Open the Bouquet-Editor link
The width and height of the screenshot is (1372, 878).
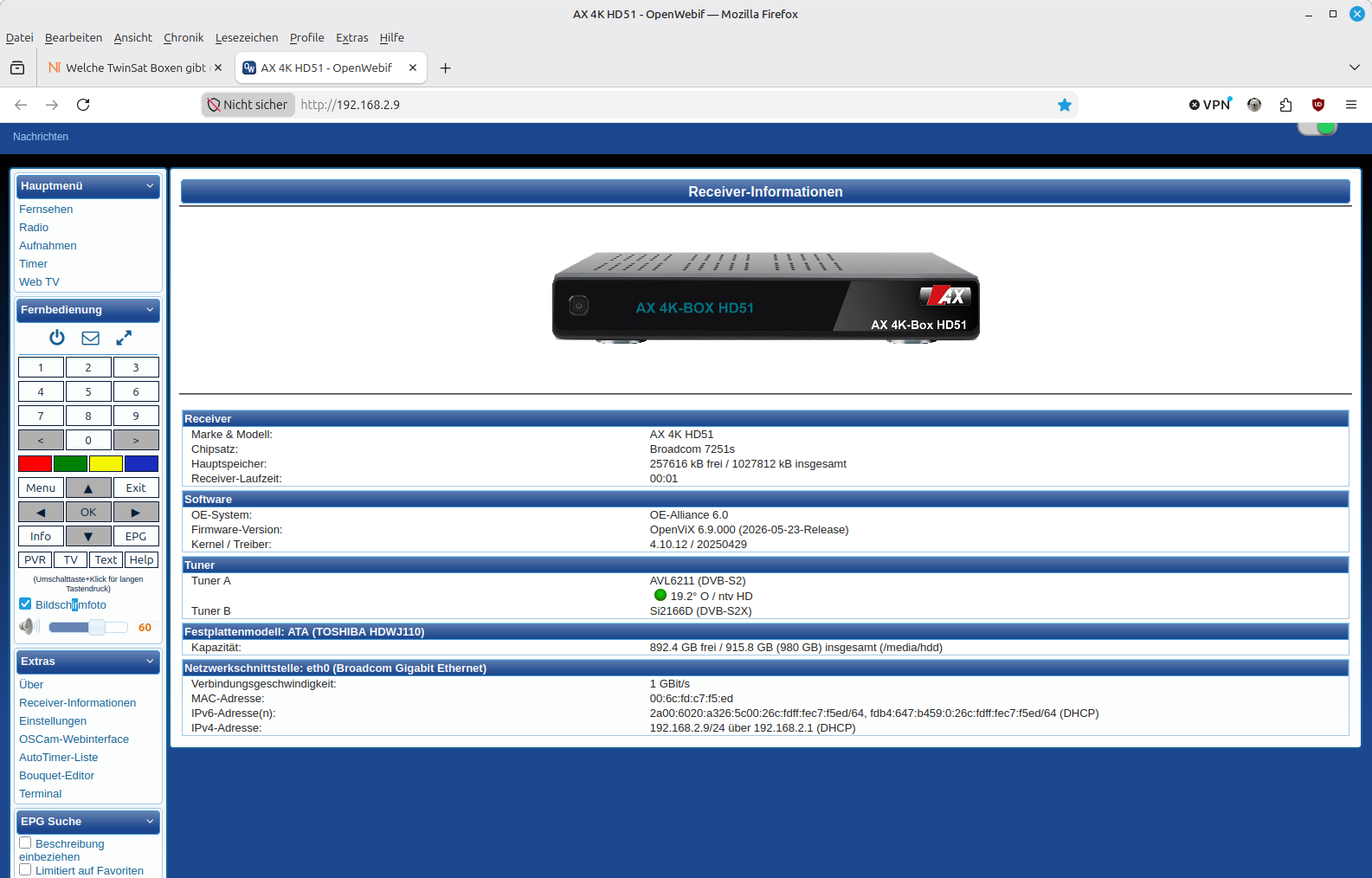tap(56, 776)
